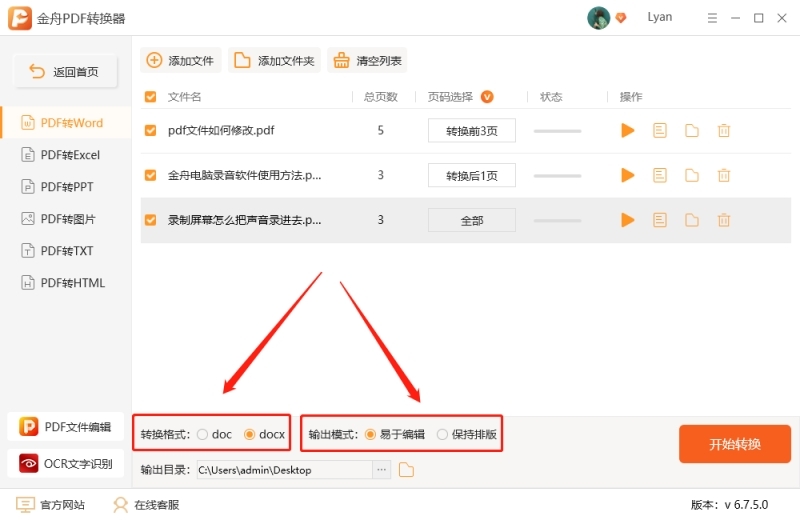Viewport: 800px width, 520px height.
Task: Click the VIP diamond badge icon
Action: [620, 18]
